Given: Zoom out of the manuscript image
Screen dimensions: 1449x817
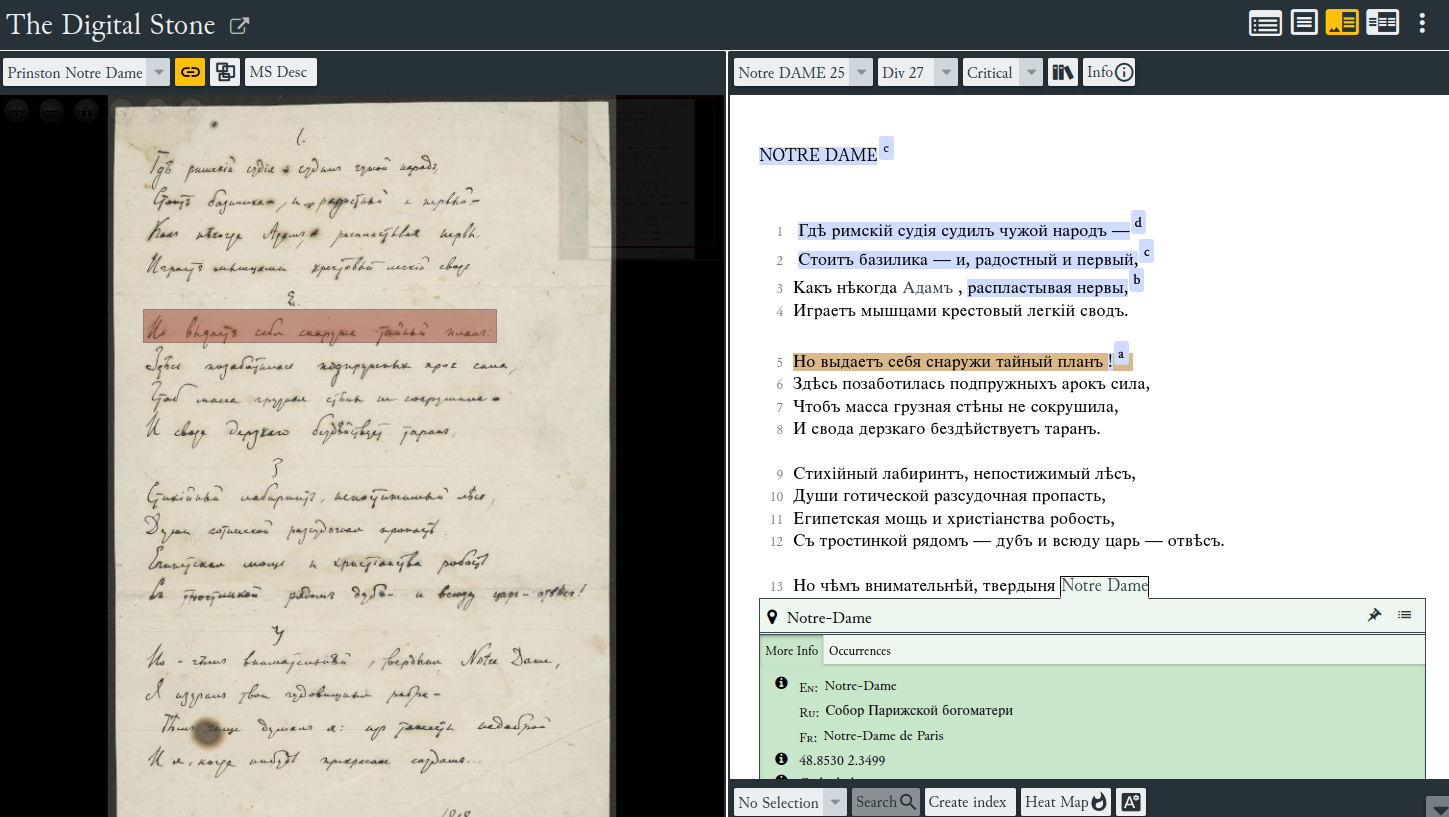Looking at the screenshot, I should [51, 110].
